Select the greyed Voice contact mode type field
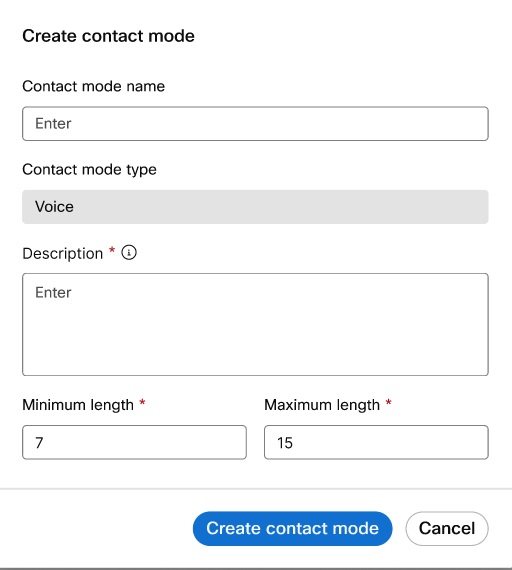 (255, 207)
